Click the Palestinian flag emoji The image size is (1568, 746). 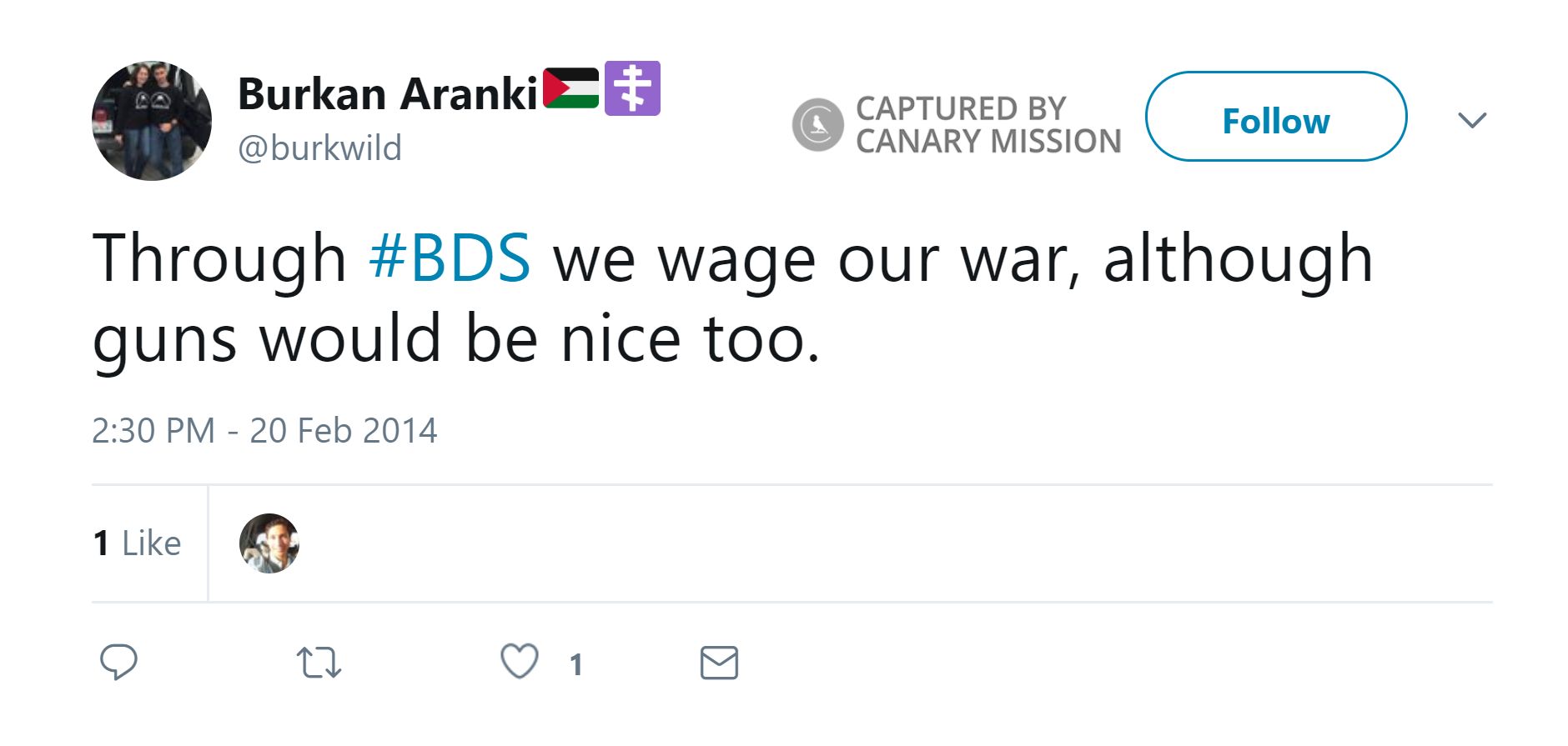(571, 88)
